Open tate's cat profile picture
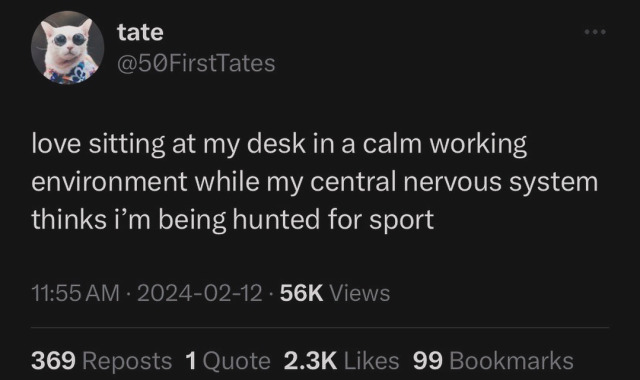Screen dimensions: 640x380 [x=67, y=48]
